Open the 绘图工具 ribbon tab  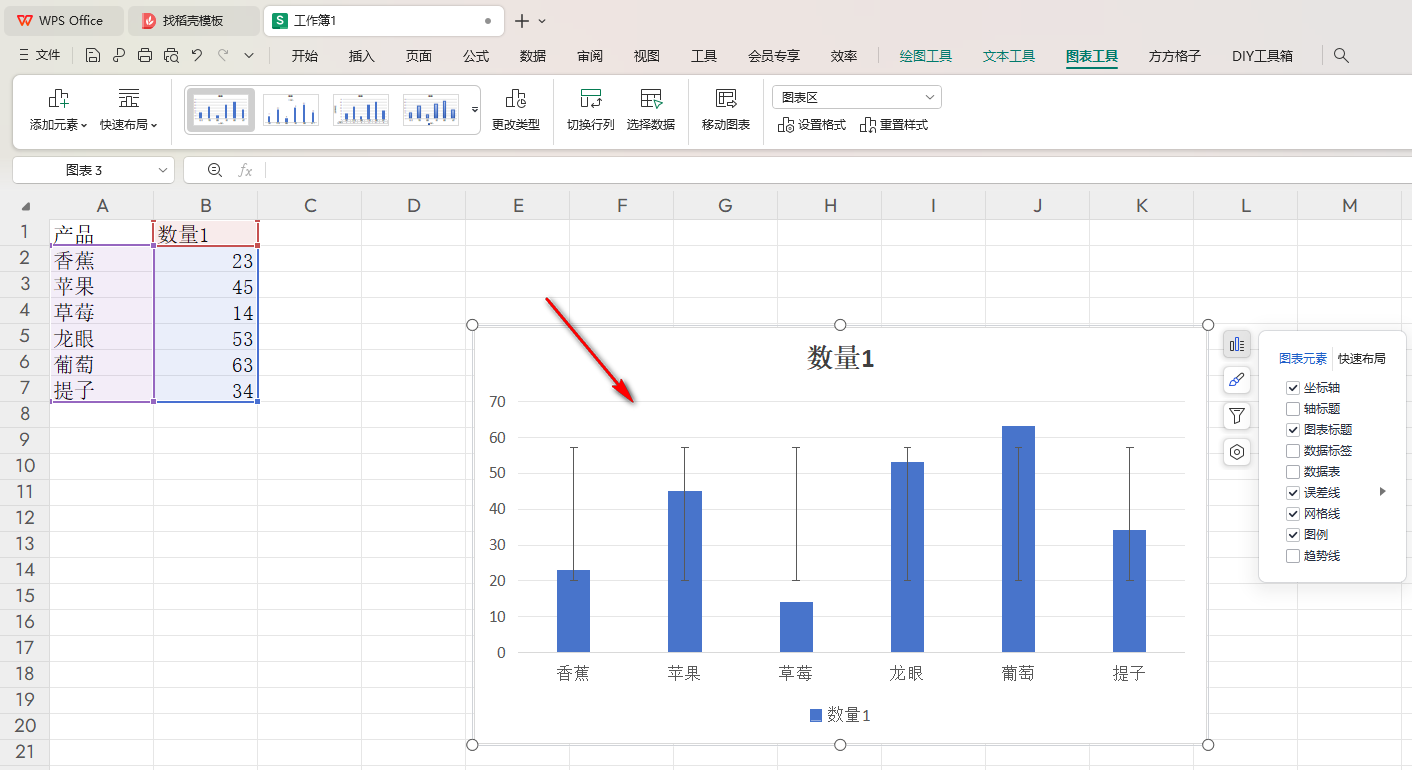pyautogui.click(x=926, y=56)
